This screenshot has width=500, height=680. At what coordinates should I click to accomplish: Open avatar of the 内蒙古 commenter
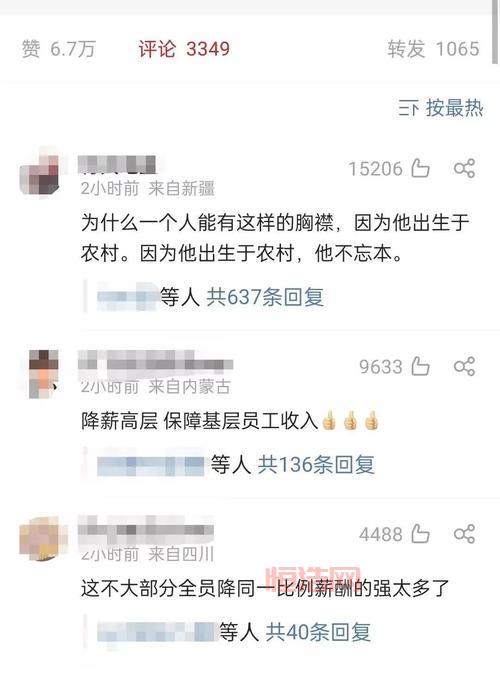[42, 374]
